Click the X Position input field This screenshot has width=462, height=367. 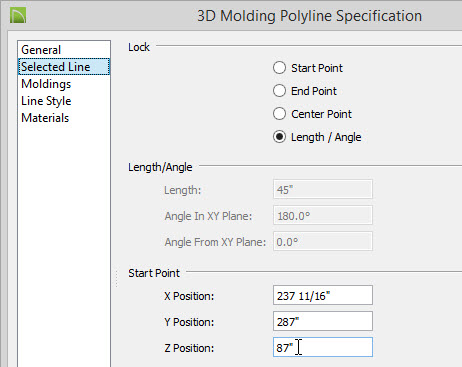(323, 295)
